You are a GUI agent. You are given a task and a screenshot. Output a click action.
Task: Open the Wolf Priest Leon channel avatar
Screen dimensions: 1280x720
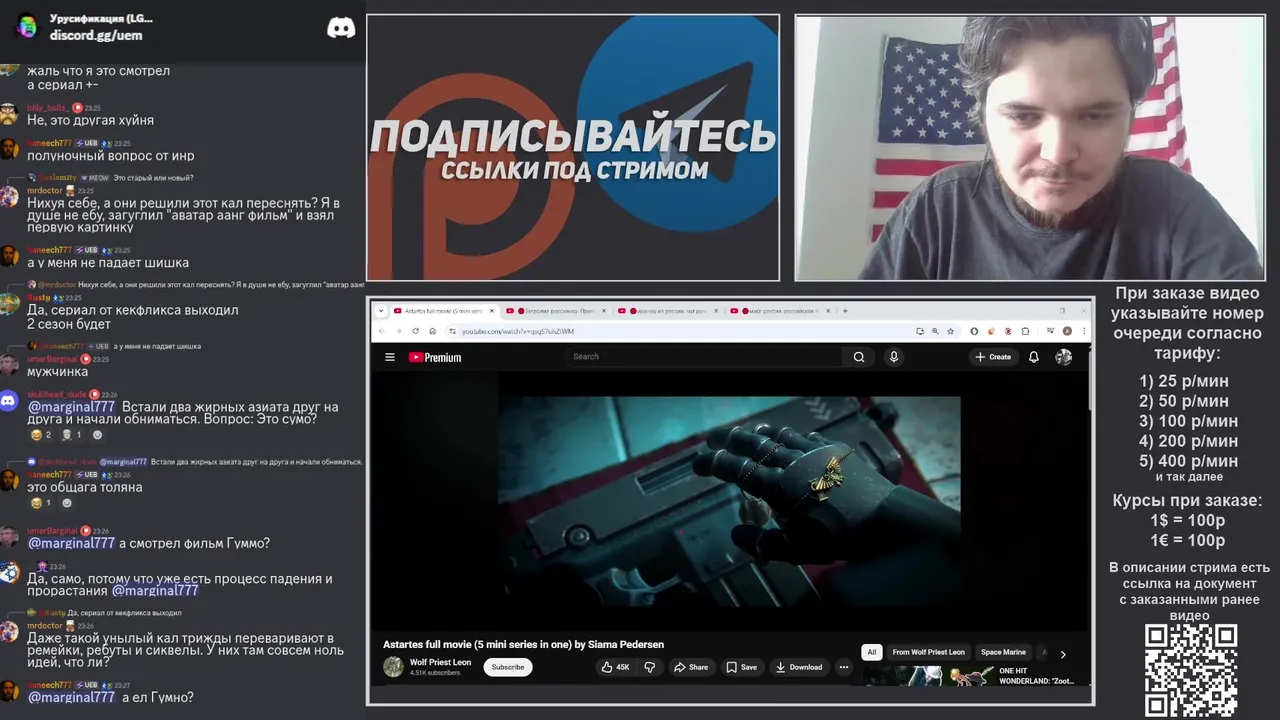click(393, 667)
